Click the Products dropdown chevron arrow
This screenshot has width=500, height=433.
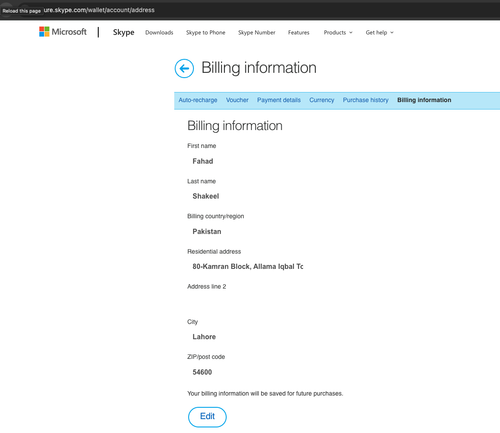point(351,33)
